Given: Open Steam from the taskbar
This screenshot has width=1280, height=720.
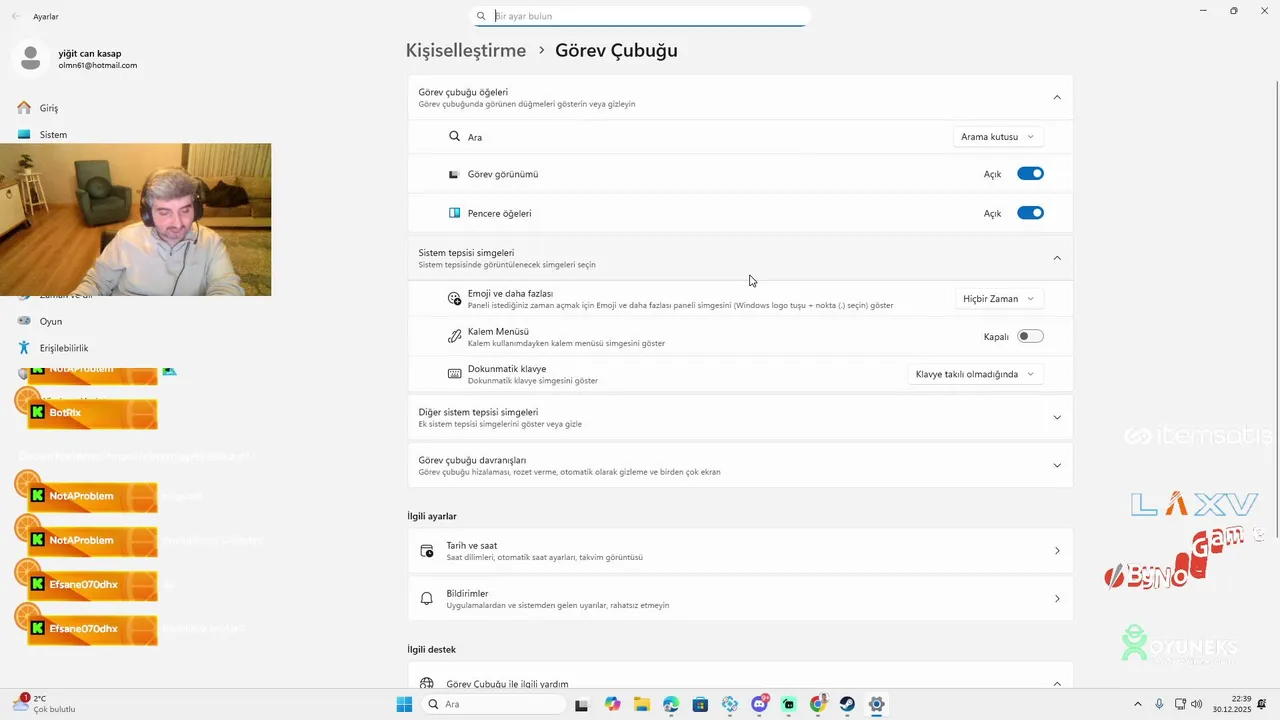Looking at the screenshot, I should coord(847,704).
